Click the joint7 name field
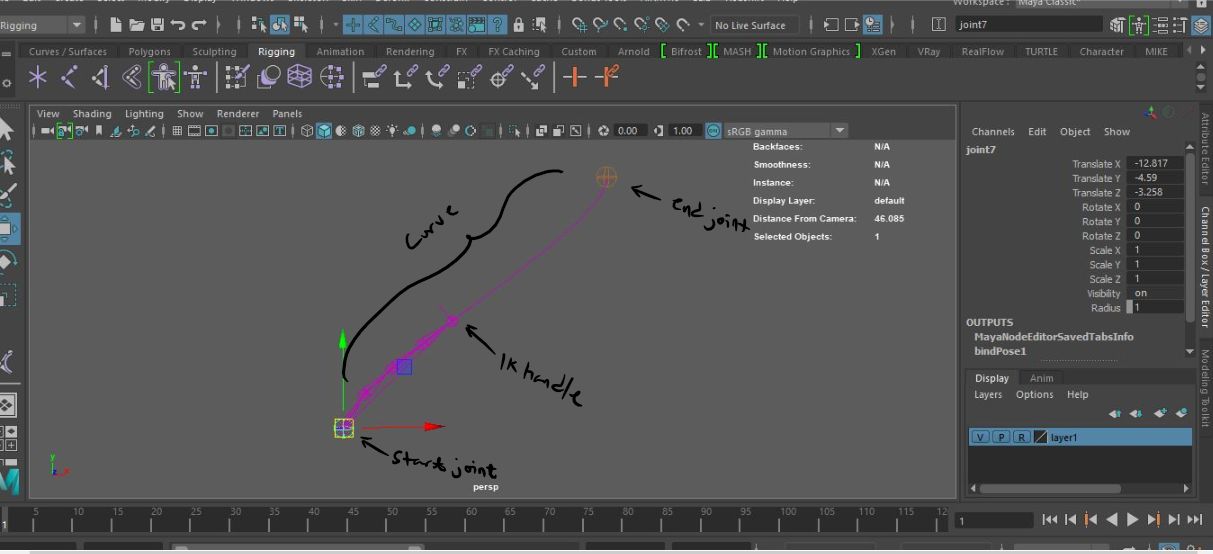Screen dimensions: 1213x554 pos(1030,25)
